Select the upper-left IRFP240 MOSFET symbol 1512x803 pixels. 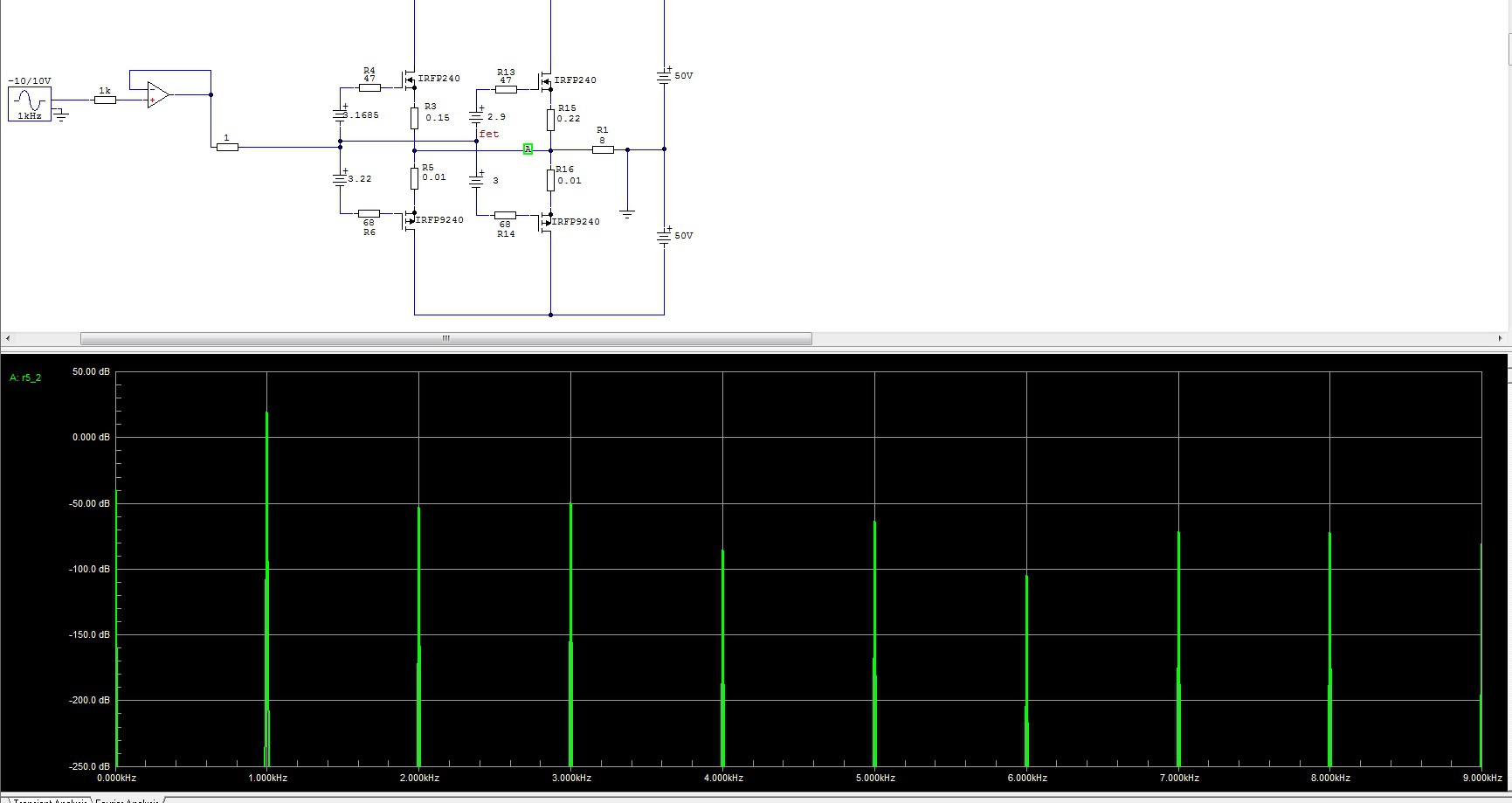tap(409, 80)
